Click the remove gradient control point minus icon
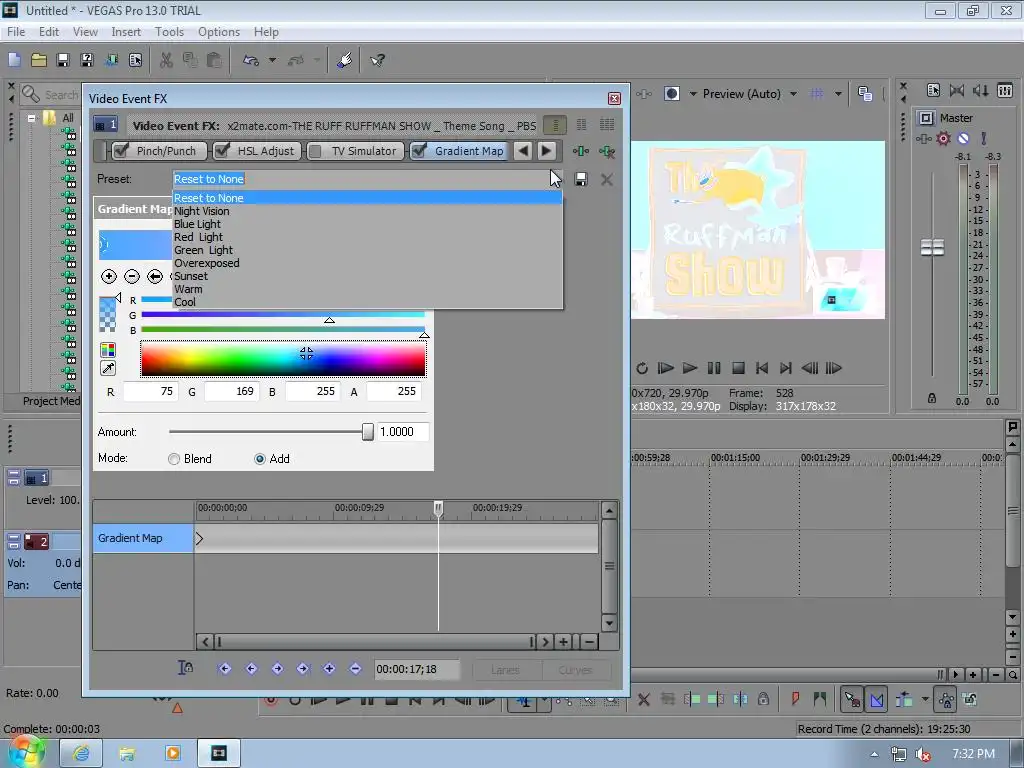 [x=132, y=276]
